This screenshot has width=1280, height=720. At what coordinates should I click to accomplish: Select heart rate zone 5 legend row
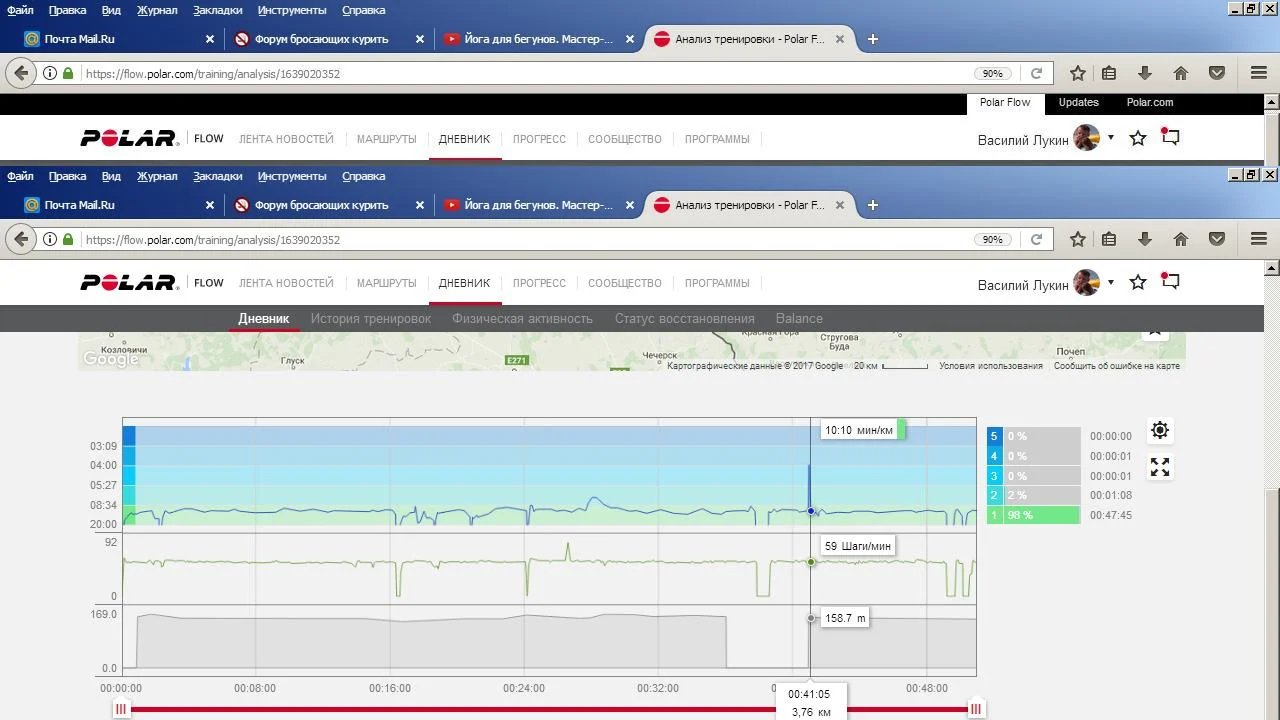(x=1033, y=436)
